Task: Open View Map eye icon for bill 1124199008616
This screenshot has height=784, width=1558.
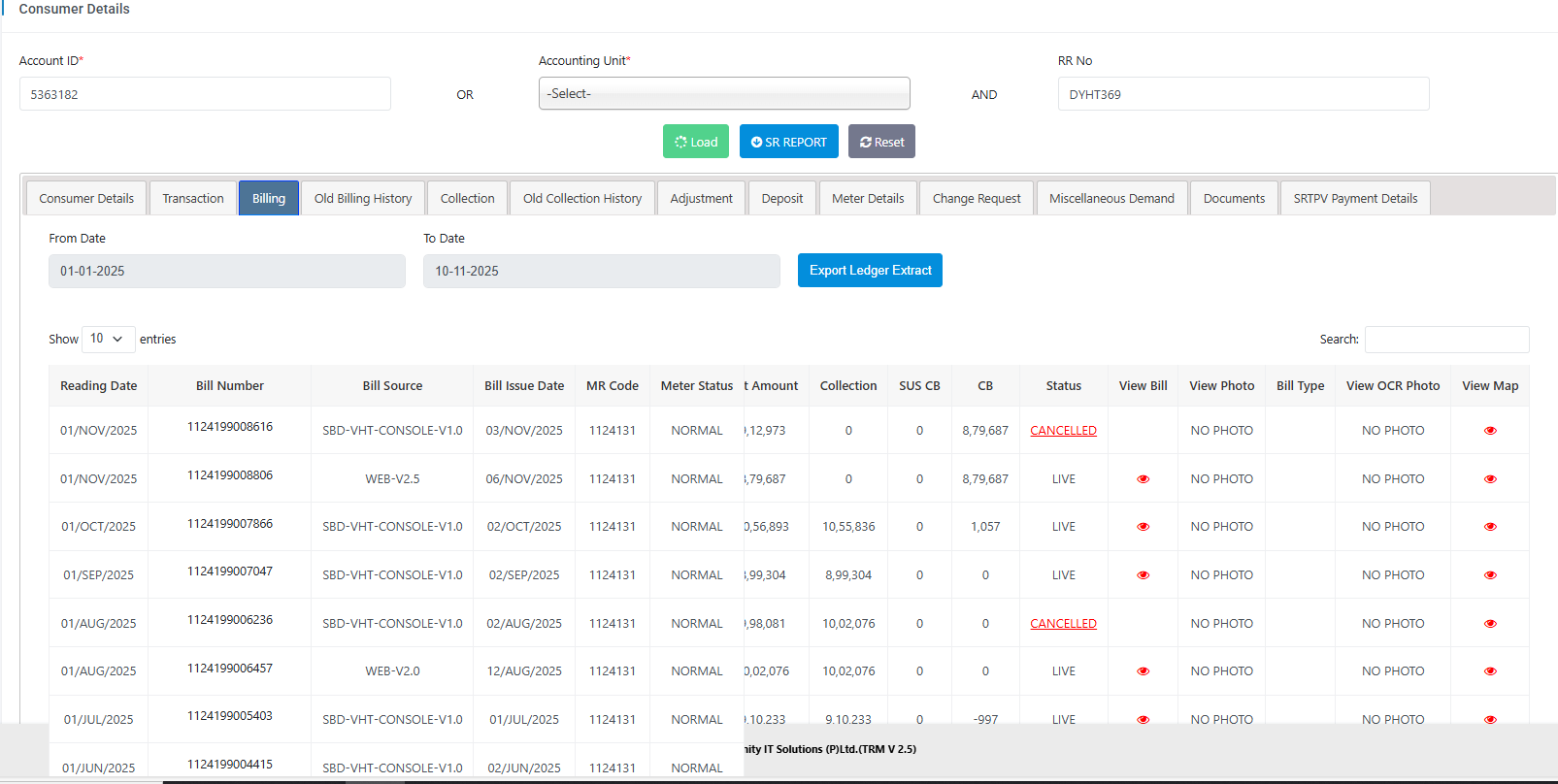Action: pos(1490,431)
